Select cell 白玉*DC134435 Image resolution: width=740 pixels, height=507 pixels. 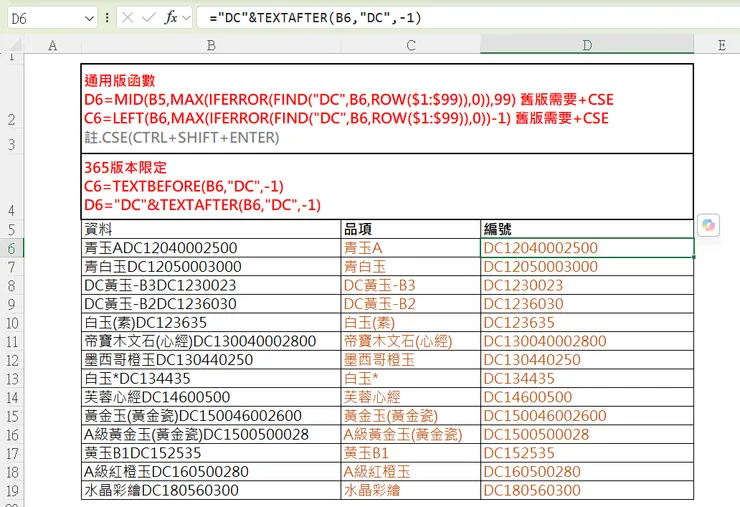211,379
